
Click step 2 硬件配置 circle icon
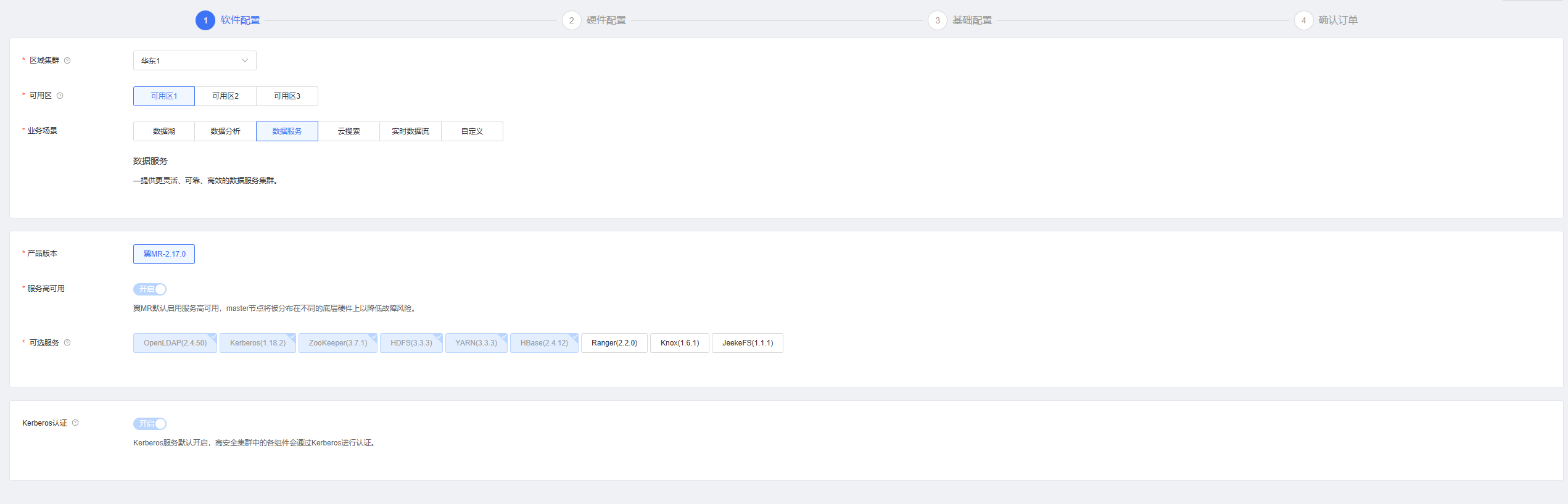(571, 20)
